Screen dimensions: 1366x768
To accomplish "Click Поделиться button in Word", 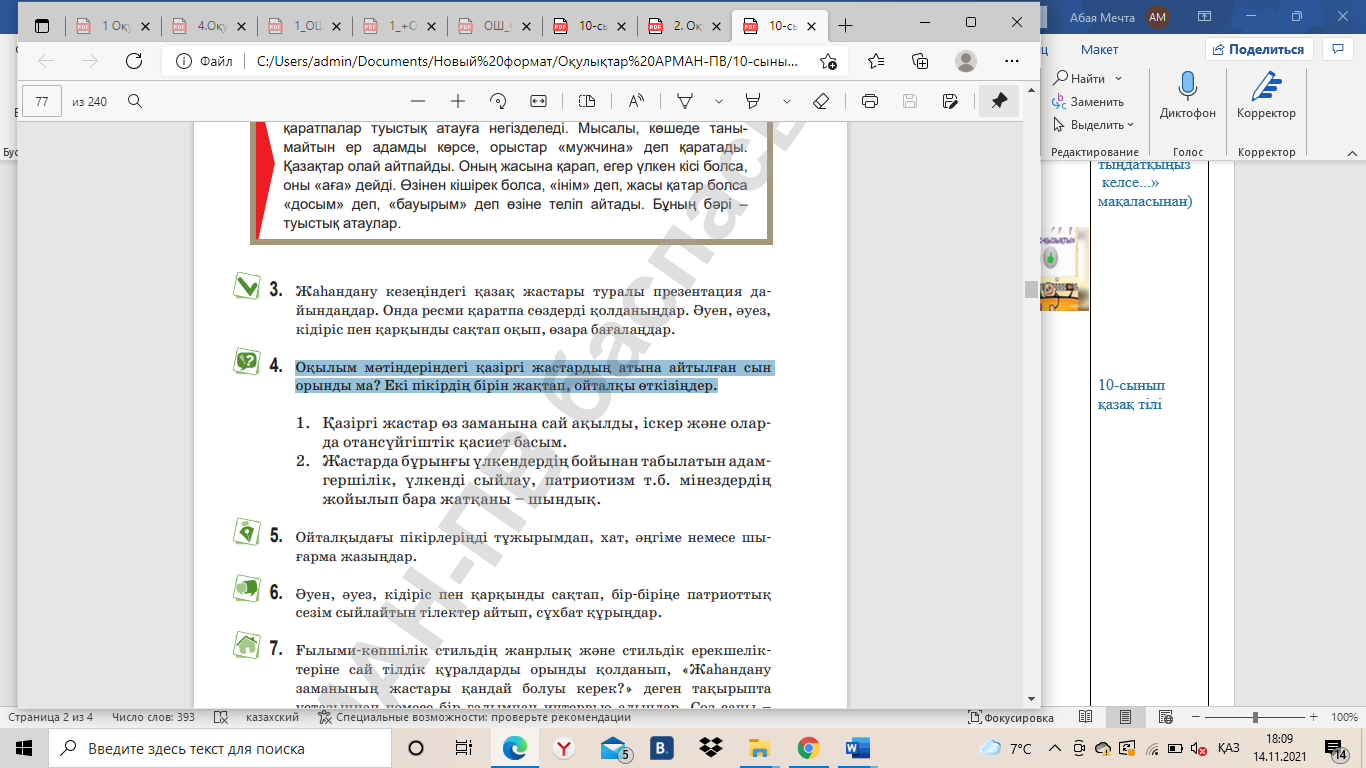I will click(1258, 49).
